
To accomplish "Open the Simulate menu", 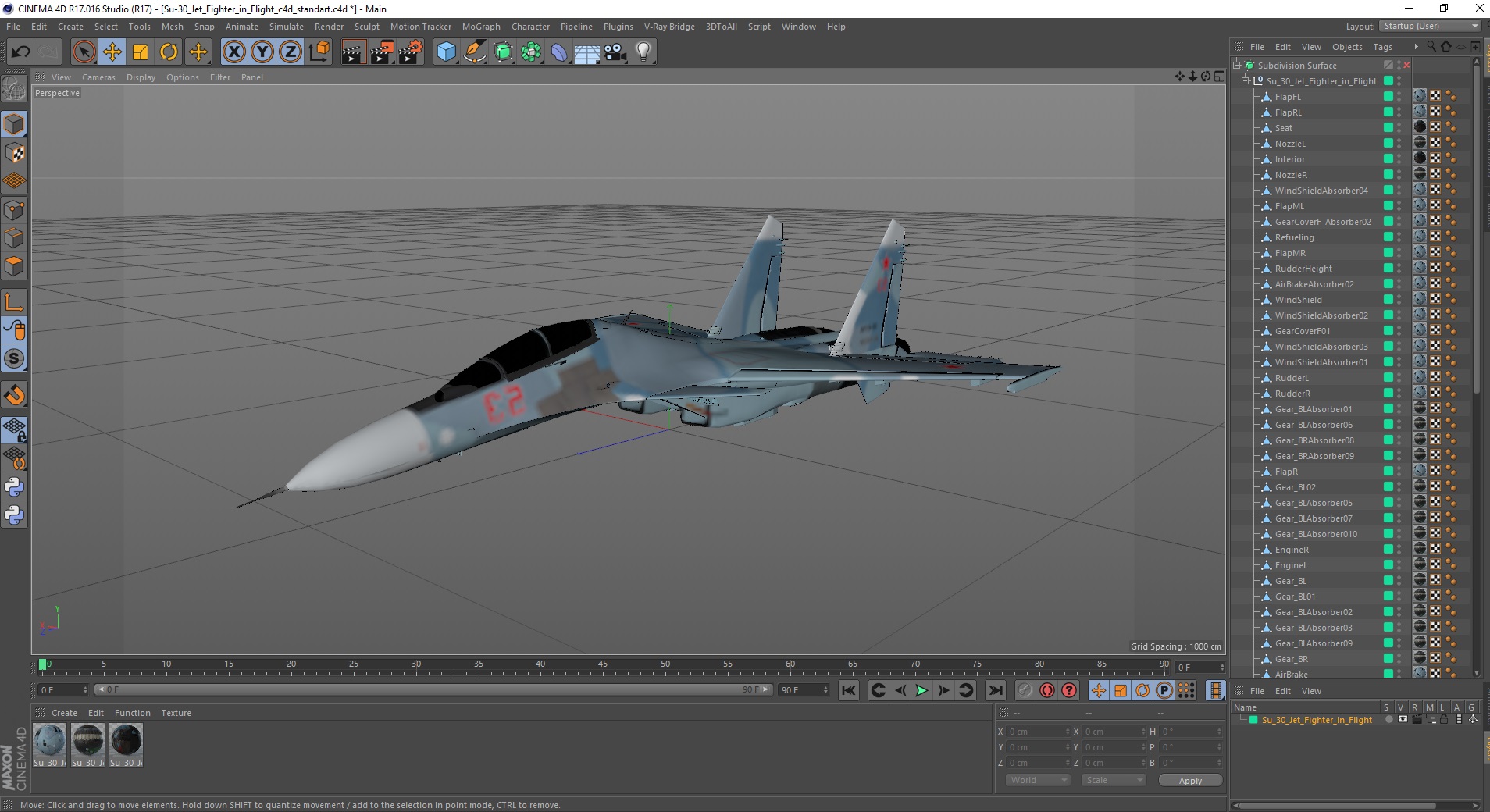I will 287,27.
